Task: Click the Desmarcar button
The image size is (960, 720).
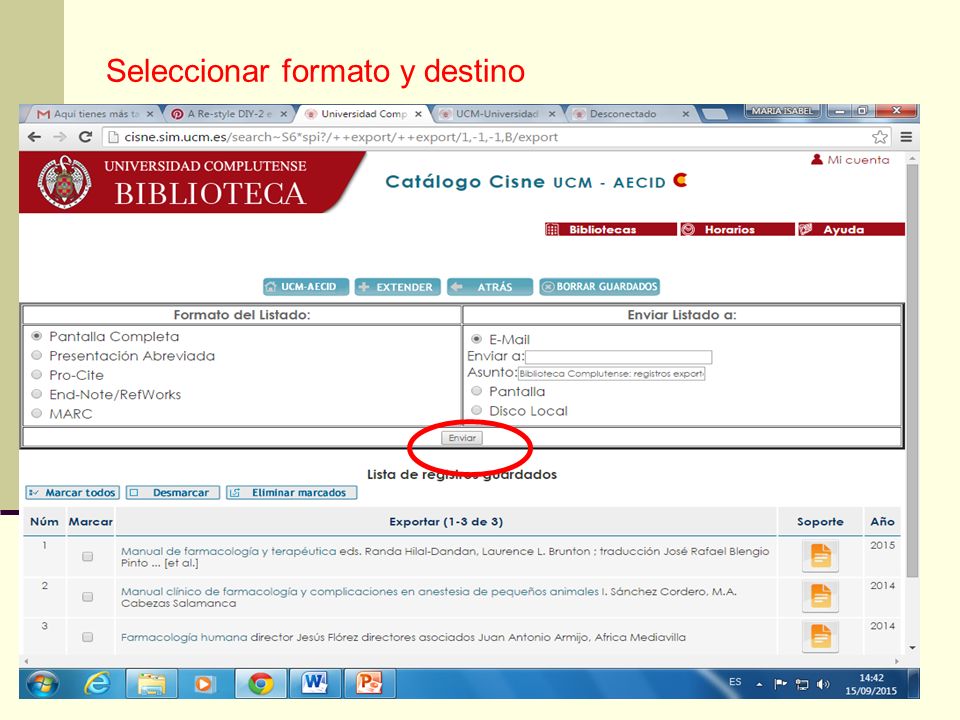Action: pyautogui.click(x=173, y=492)
